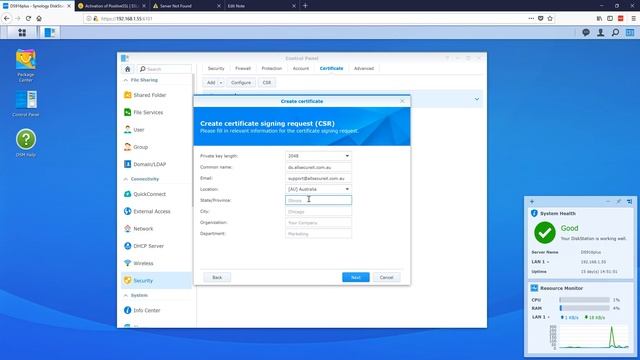Open DSM Help desktop icon

(x=26, y=143)
